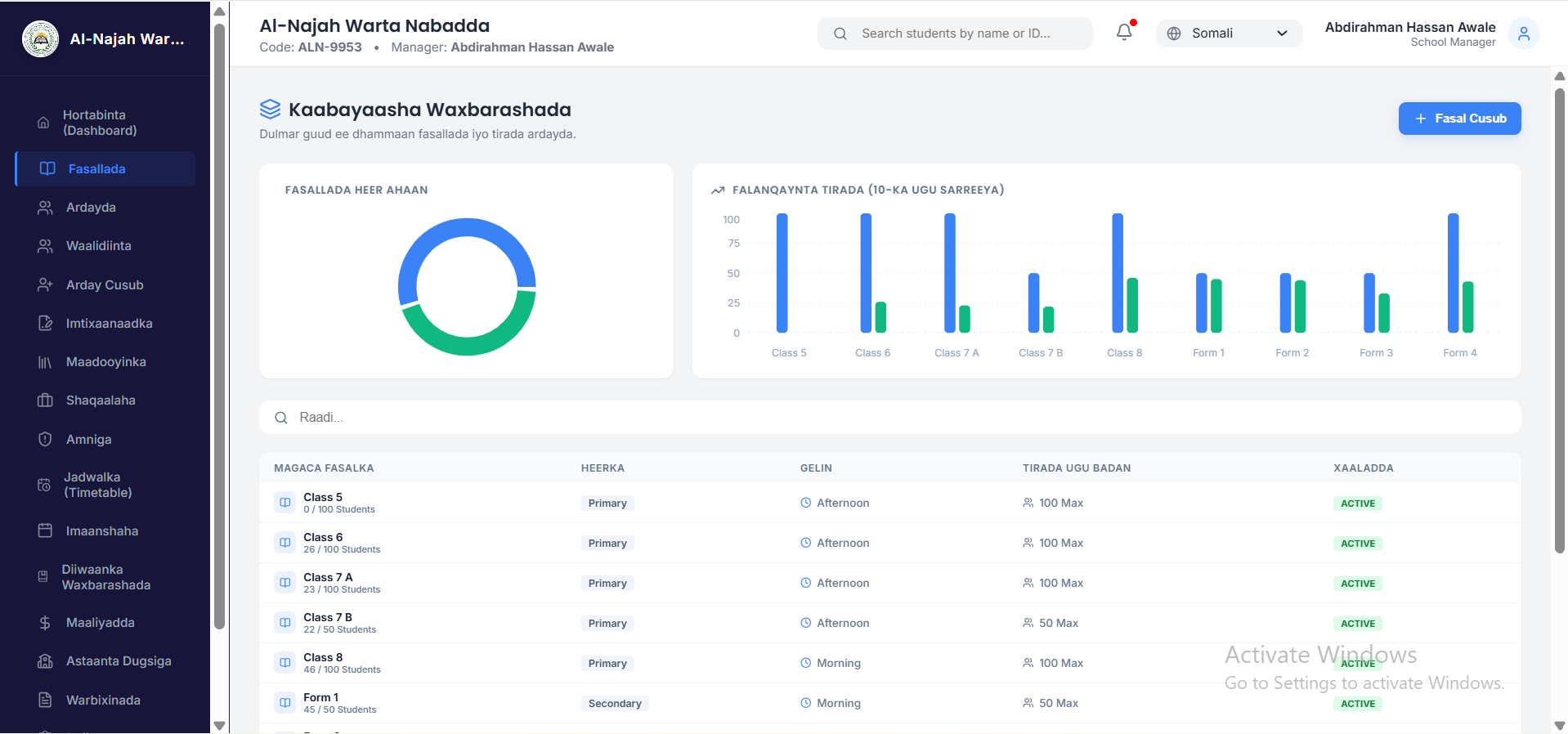Click the Raadi search field

[x=889, y=418]
